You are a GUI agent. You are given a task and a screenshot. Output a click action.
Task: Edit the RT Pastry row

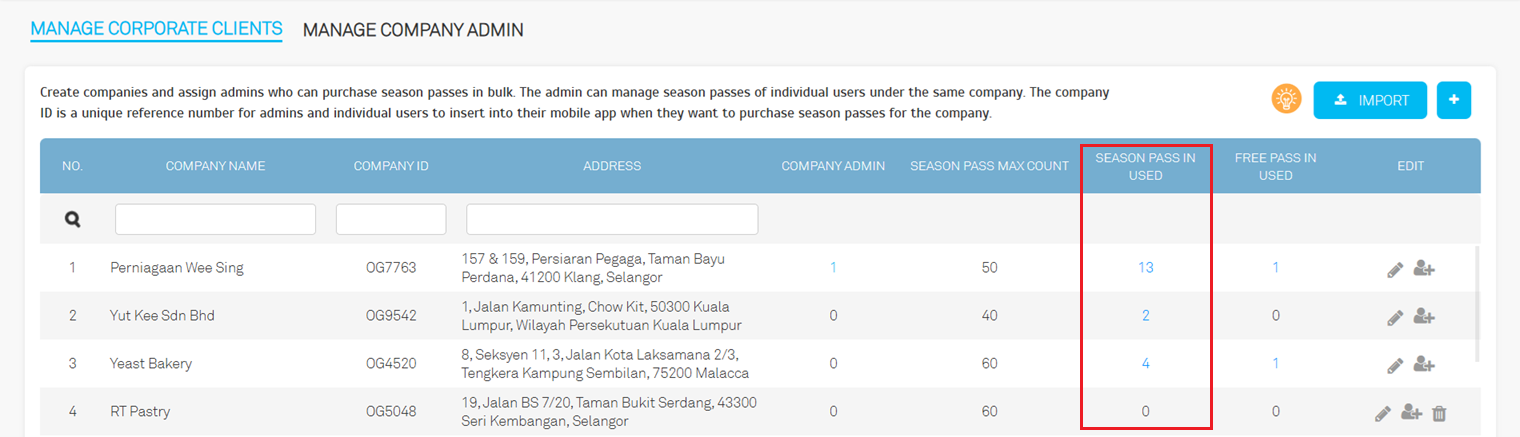coord(1383,412)
